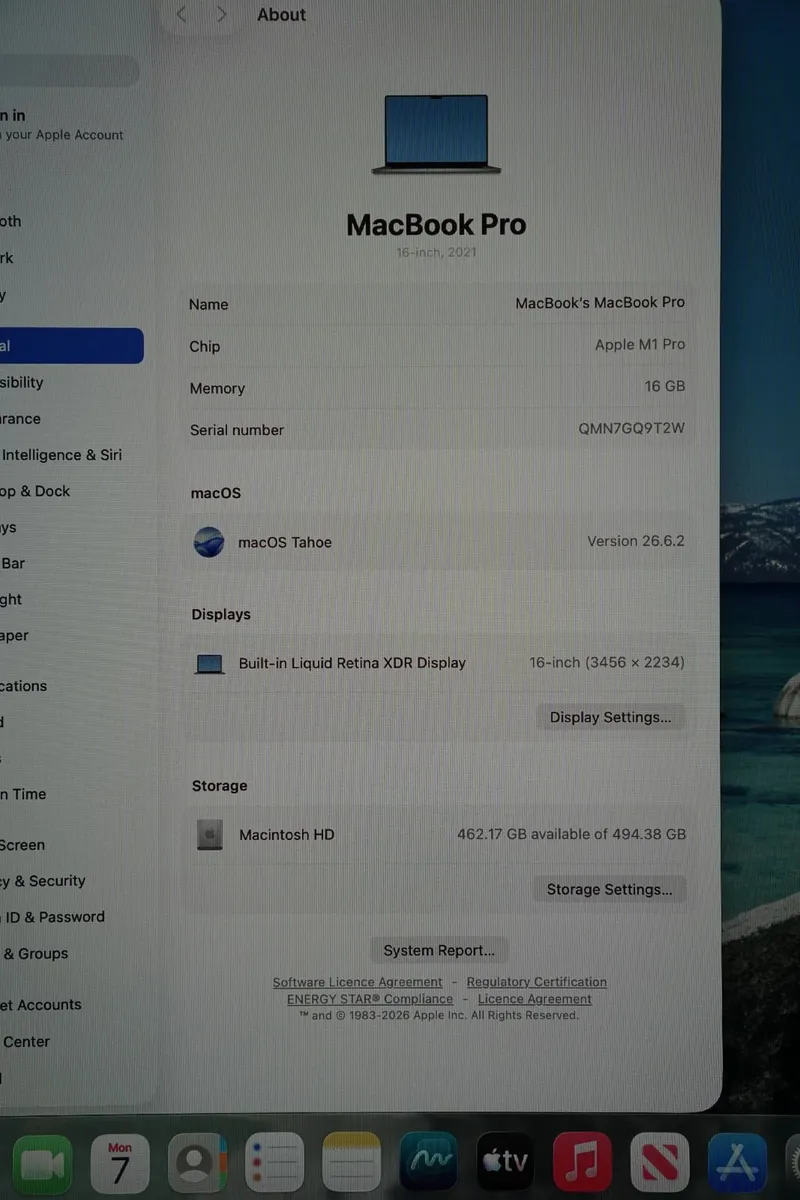Image resolution: width=800 pixels, height=1200 pixels.
Task: Open Reminders app in the Dock
Action: pyautogui.click(x=274, y=1164)
